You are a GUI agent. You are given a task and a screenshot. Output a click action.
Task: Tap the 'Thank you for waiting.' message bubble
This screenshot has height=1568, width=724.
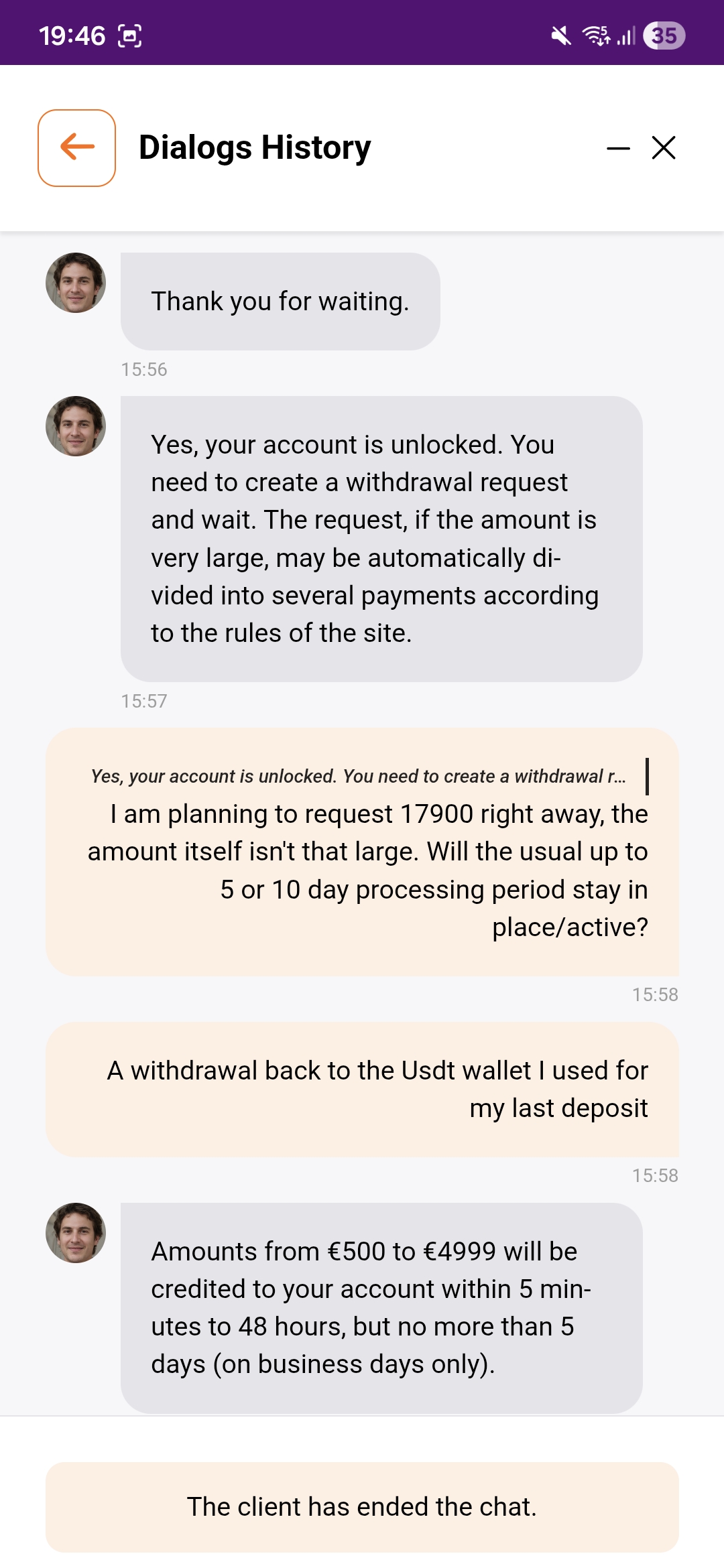(x=280, y=302)
